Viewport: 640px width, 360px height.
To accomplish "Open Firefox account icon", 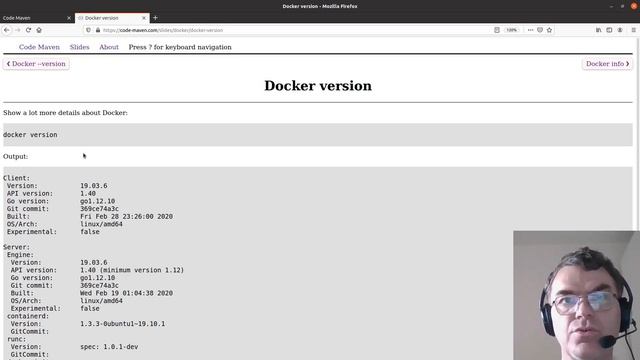I will click(x=620, y=30).
